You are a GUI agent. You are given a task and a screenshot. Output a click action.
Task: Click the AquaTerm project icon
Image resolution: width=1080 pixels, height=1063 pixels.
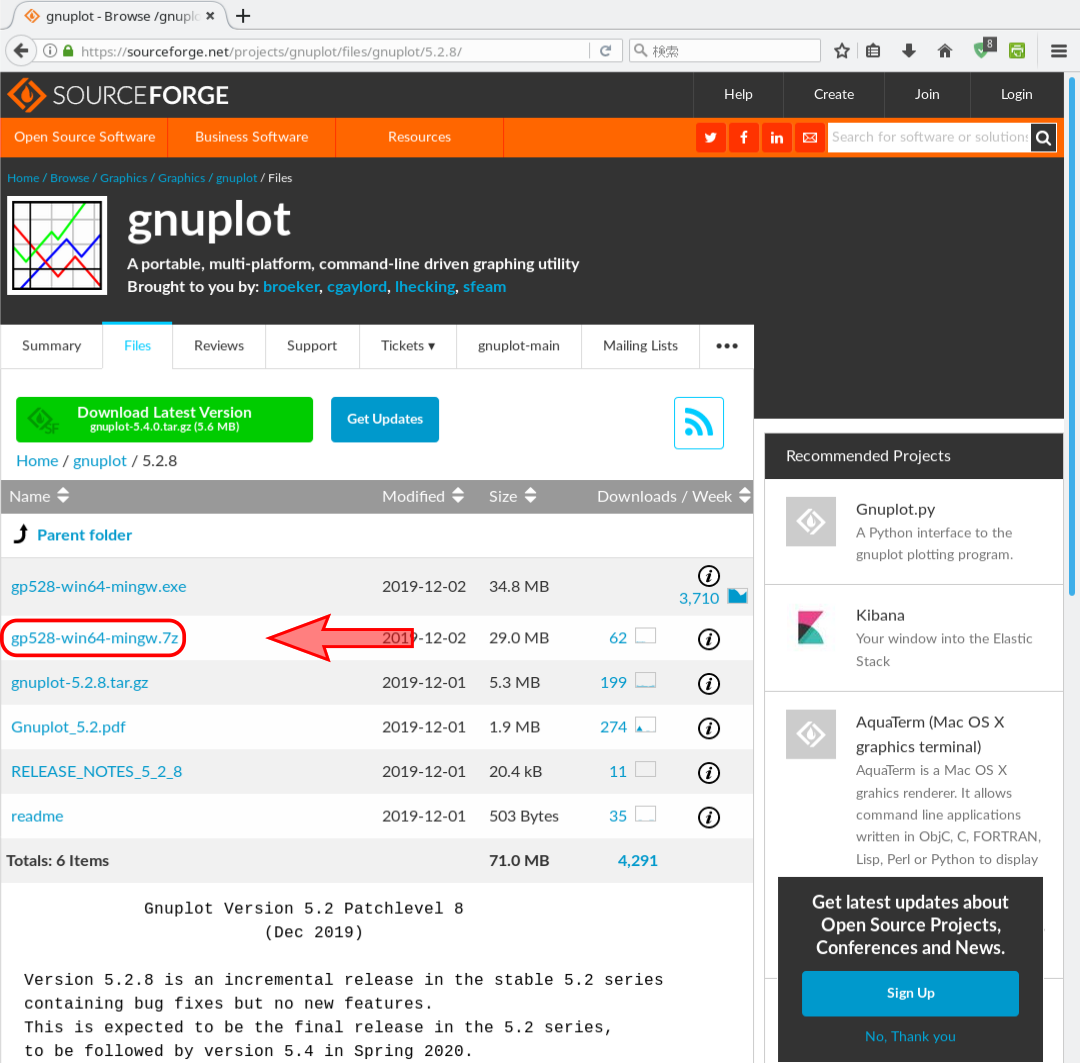[811, 734]
